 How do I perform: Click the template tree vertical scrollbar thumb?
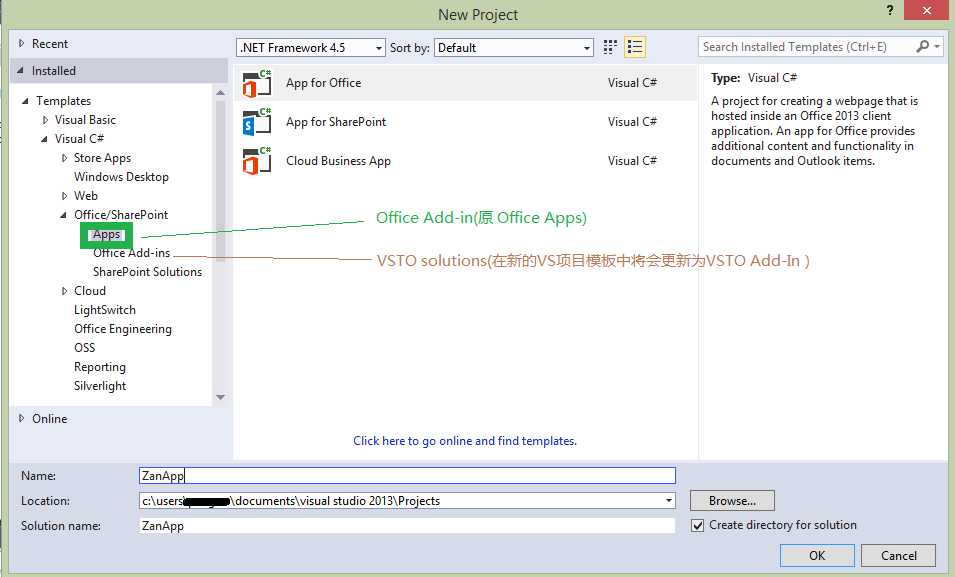point(220,181)
